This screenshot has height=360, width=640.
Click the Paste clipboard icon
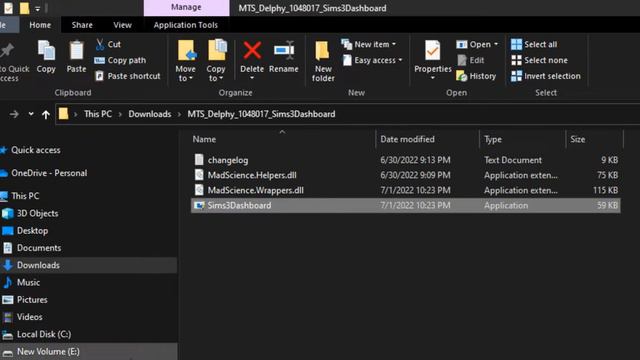(x=76, y=52)
